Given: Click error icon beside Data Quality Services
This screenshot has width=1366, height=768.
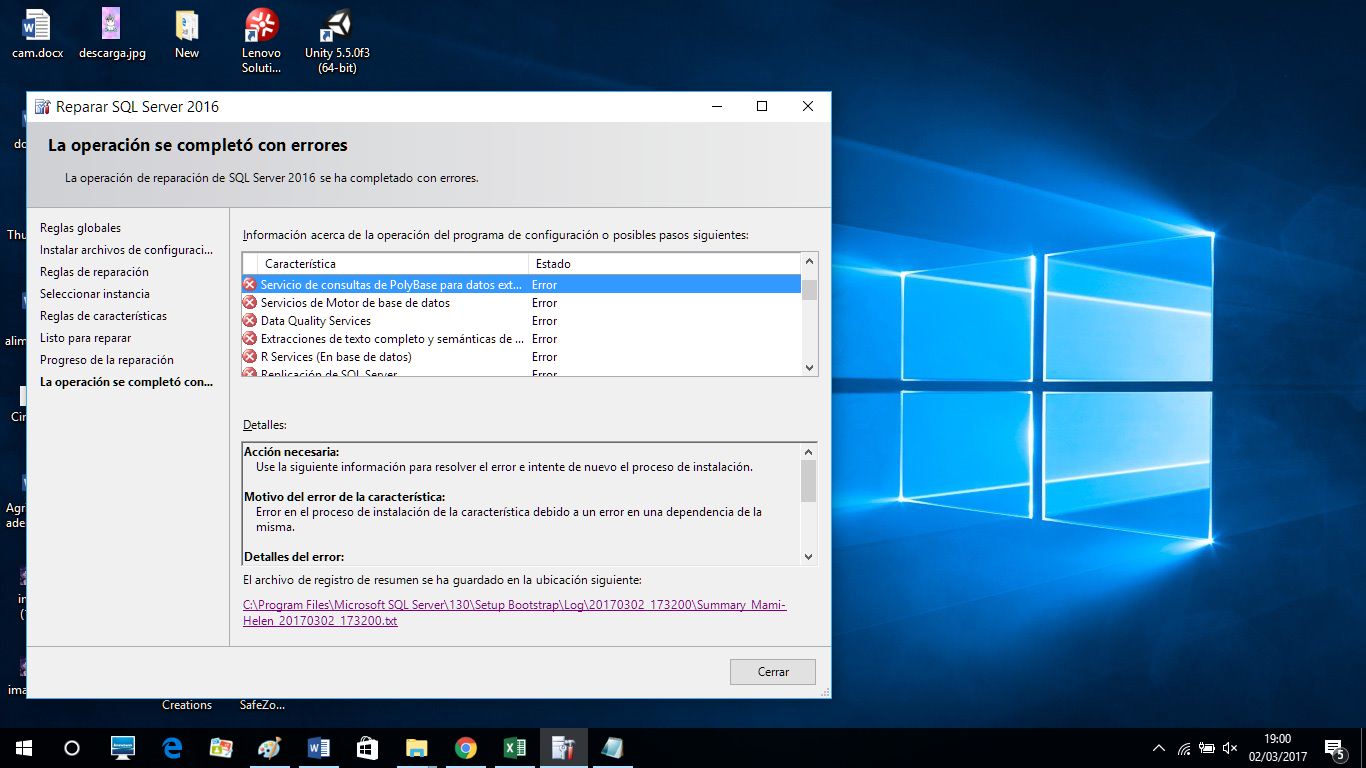Looking at the screenshot, I should (250, 321).
